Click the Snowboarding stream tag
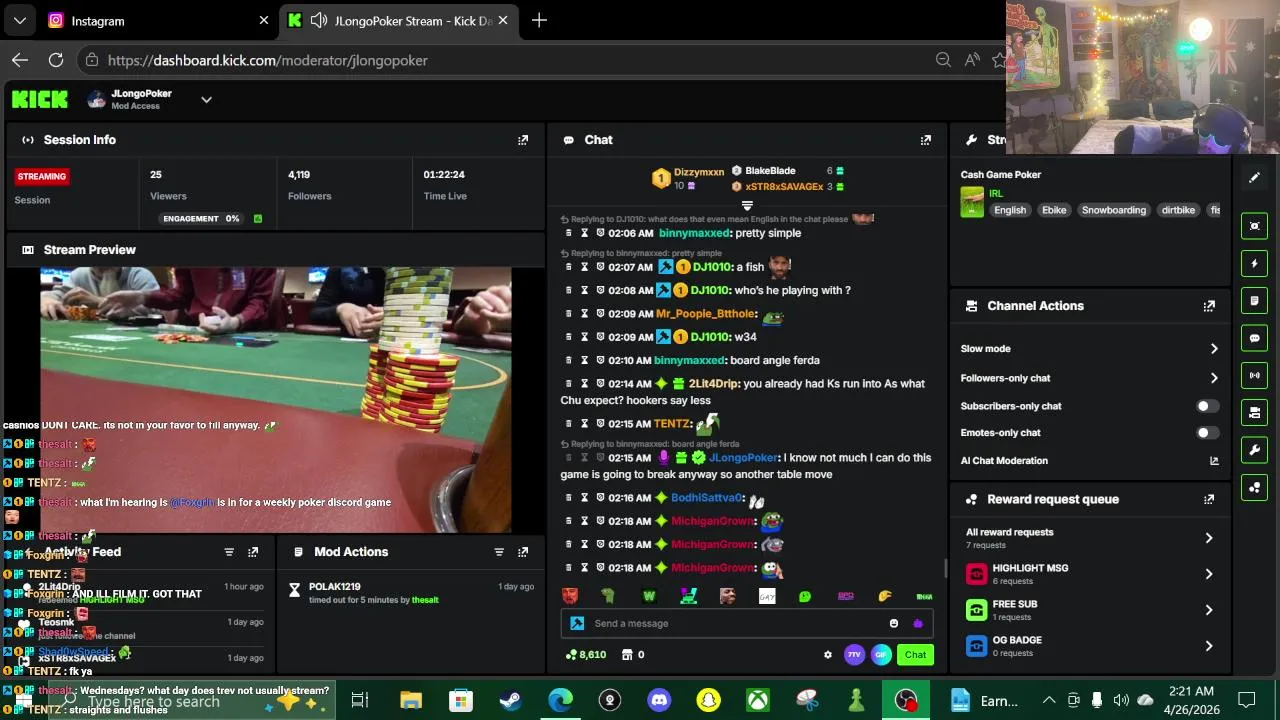 pos(1113,210)
